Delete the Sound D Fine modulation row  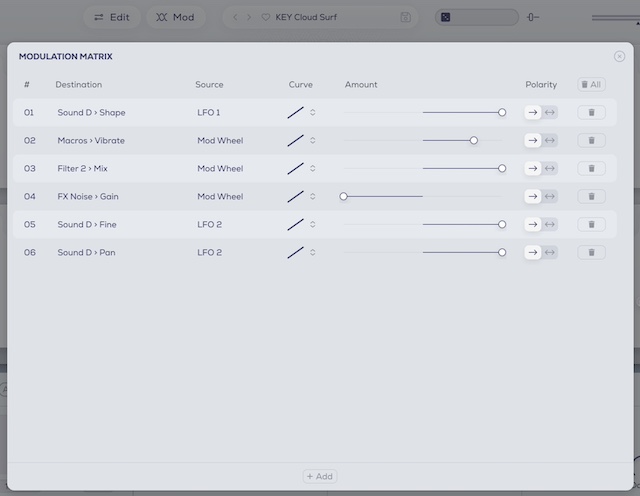591,225
